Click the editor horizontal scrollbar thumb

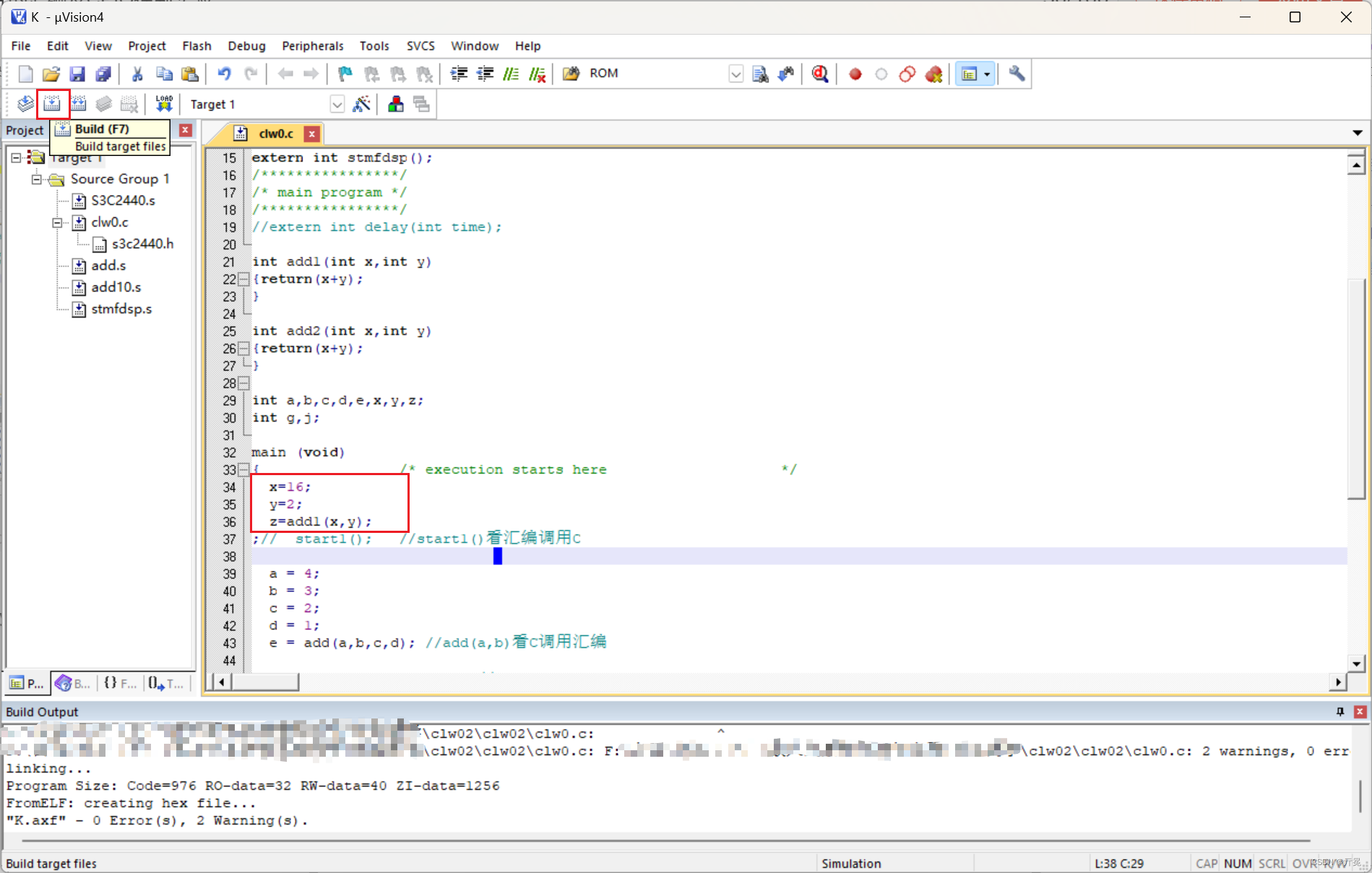coord(265,682)
